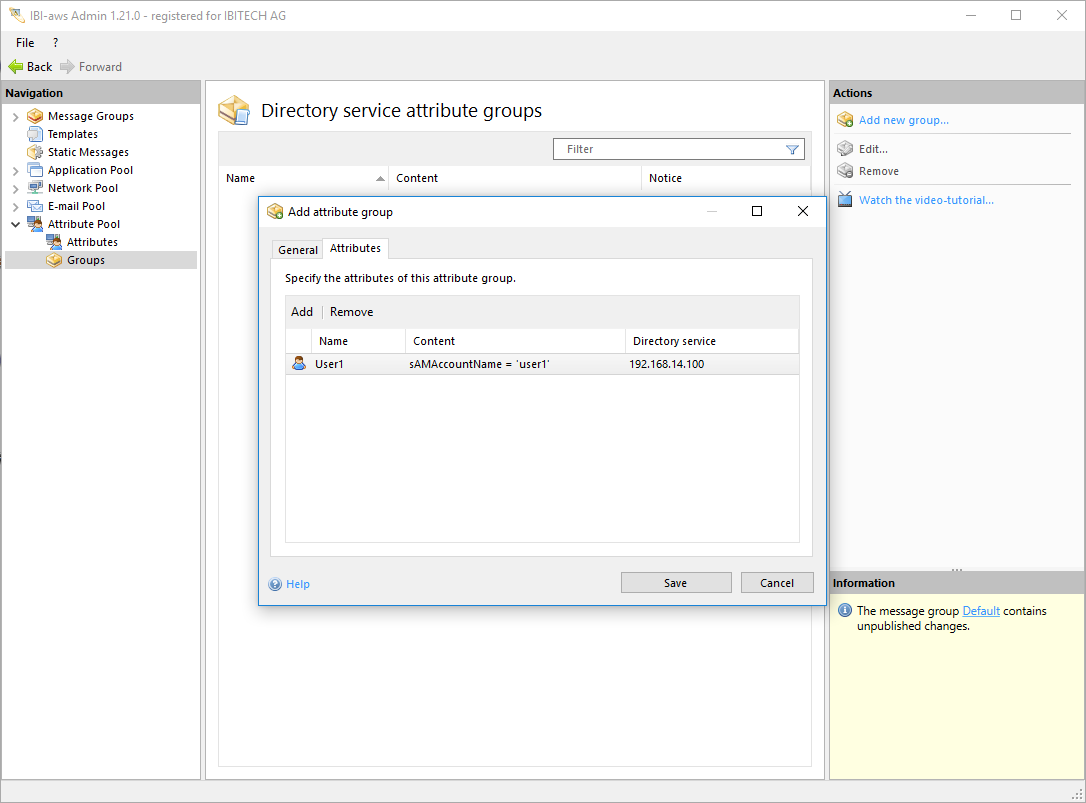Viewport: 1086px width, 803px height.
Task: Click Add new group action link
Action: pos(903,120)
